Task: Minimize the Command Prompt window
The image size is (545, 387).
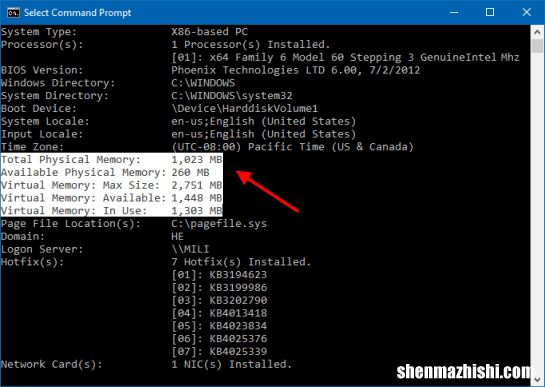Action: (454, 13)
